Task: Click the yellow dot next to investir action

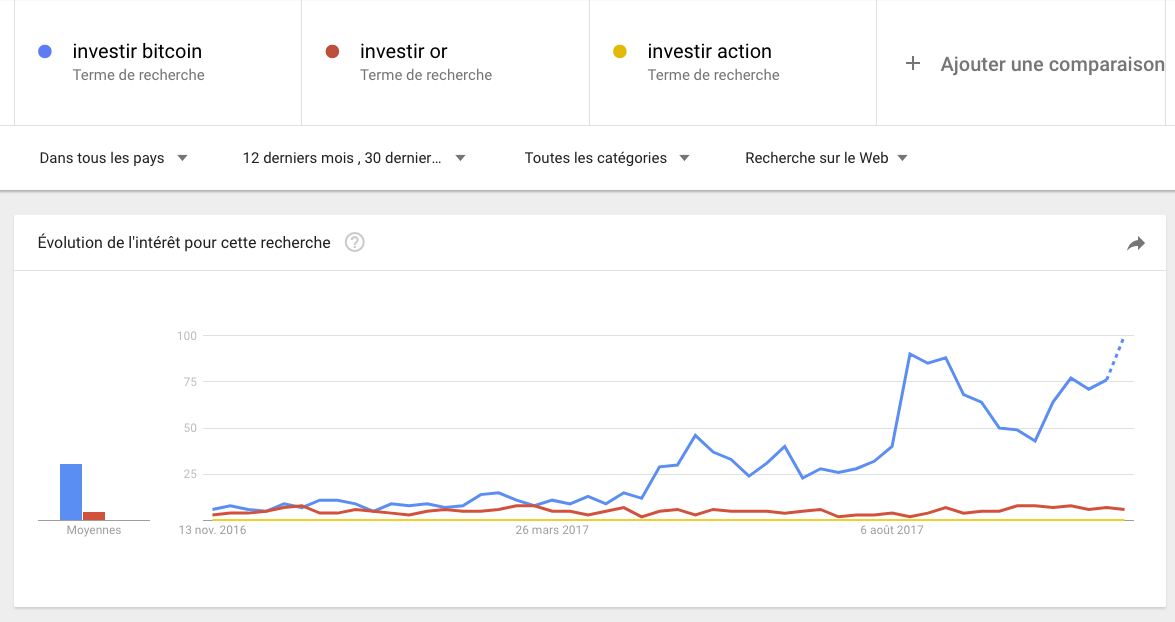Action: (620, 51)
